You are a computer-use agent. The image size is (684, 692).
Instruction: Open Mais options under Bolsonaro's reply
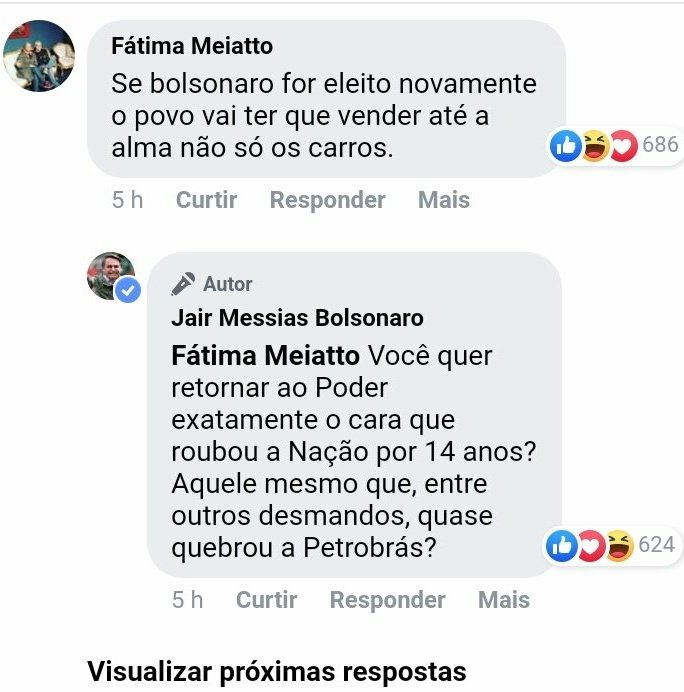pyautogui.click(x=504, y=600)
